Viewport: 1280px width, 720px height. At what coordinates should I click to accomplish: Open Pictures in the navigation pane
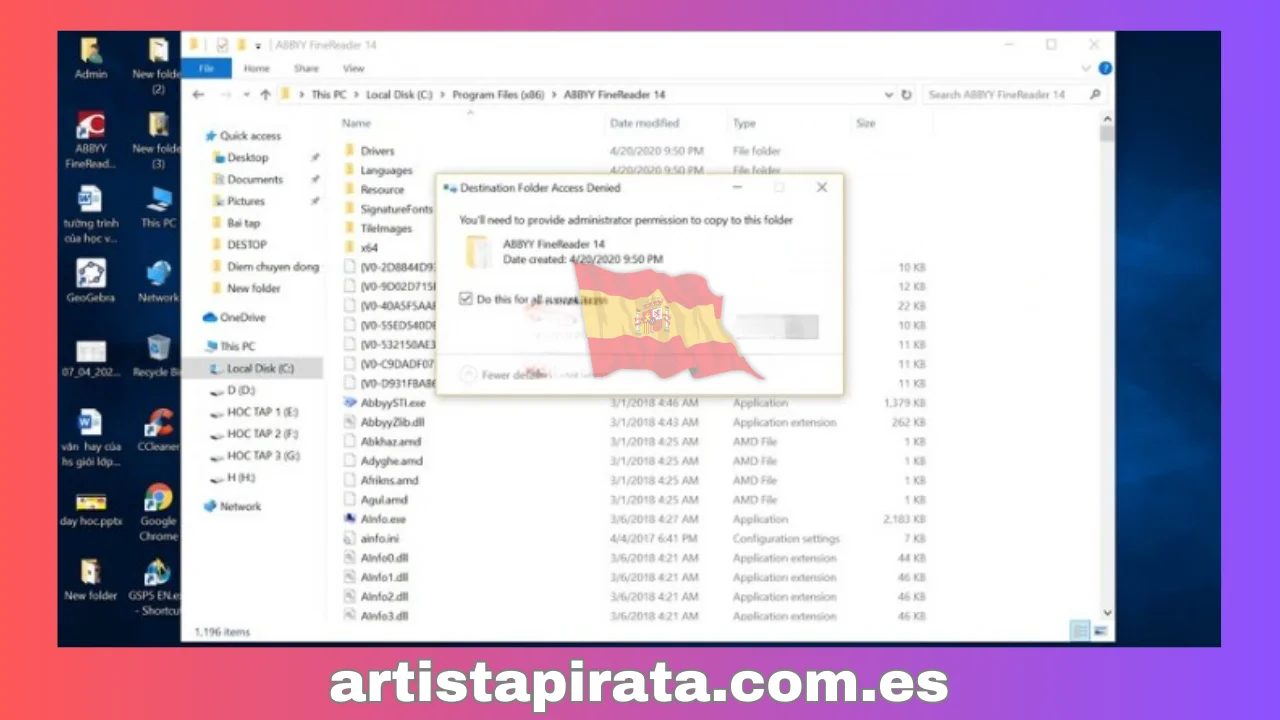(x=238, y=201)
